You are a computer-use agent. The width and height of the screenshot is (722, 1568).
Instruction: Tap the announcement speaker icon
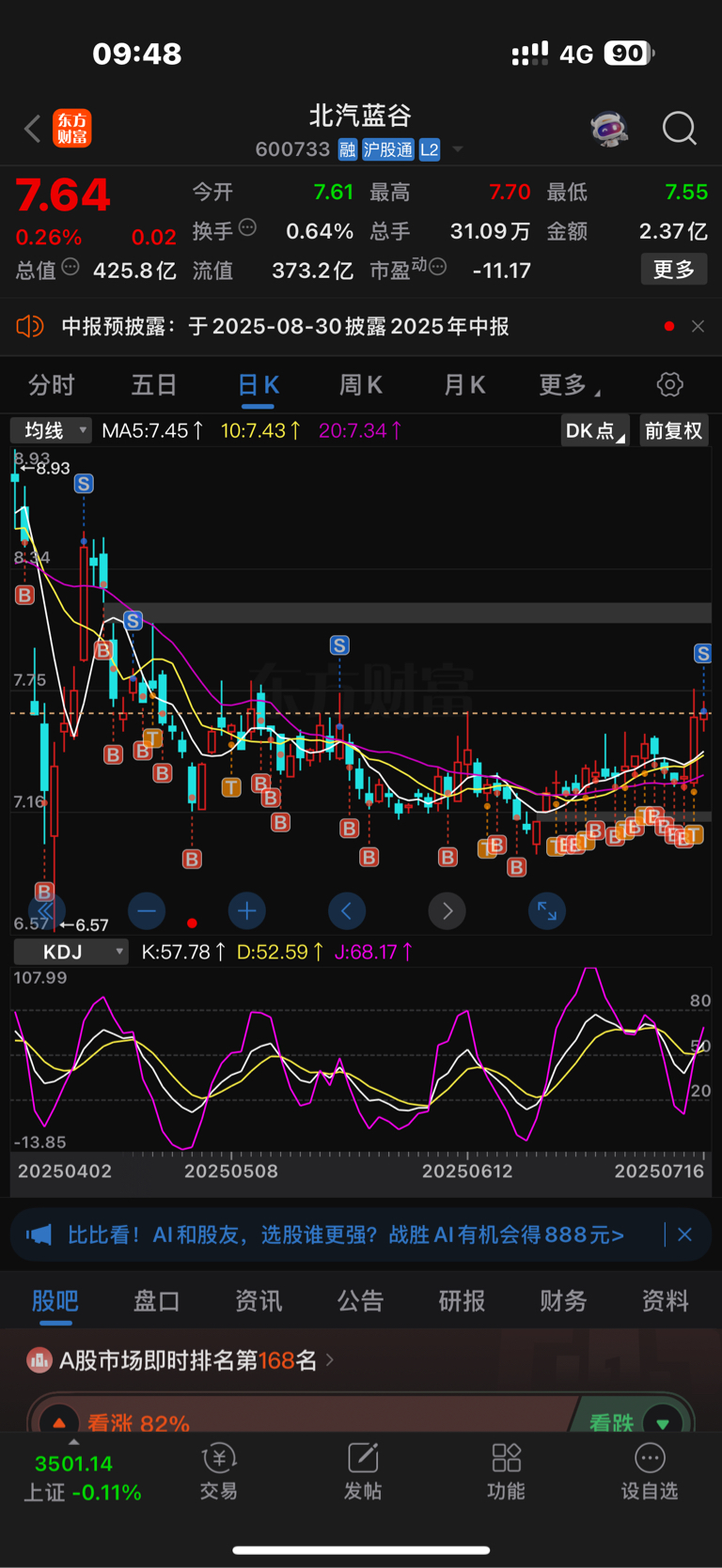pyautogui.click(x=30, y=326)
